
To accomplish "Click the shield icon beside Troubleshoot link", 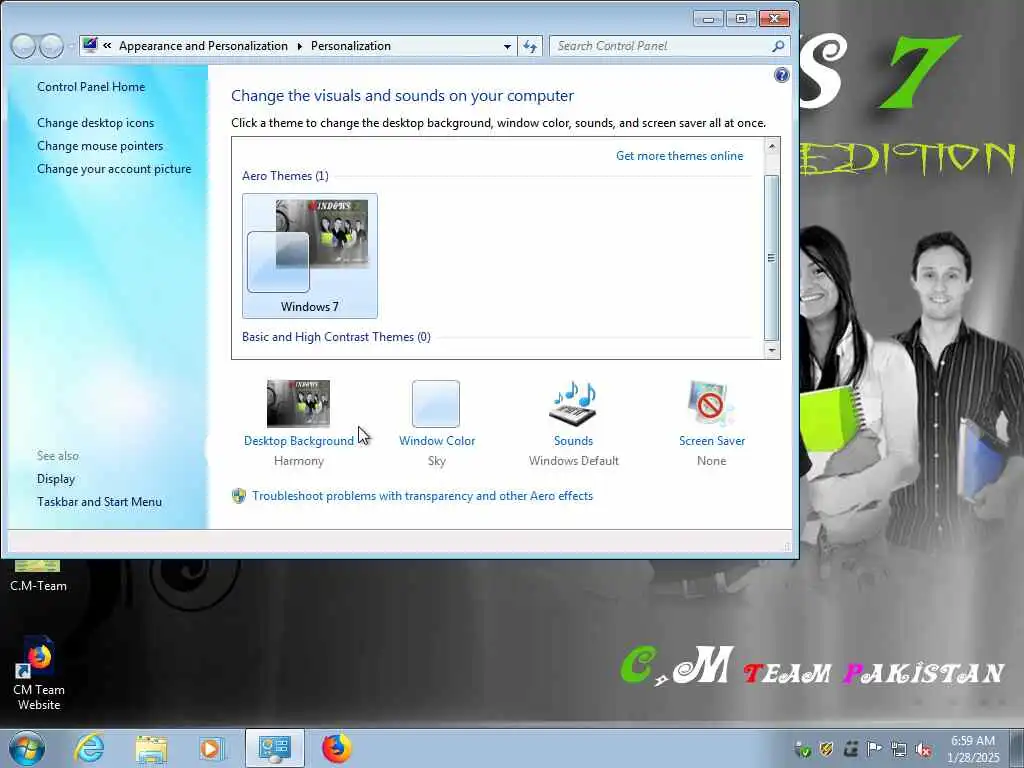I will [239, 496].
